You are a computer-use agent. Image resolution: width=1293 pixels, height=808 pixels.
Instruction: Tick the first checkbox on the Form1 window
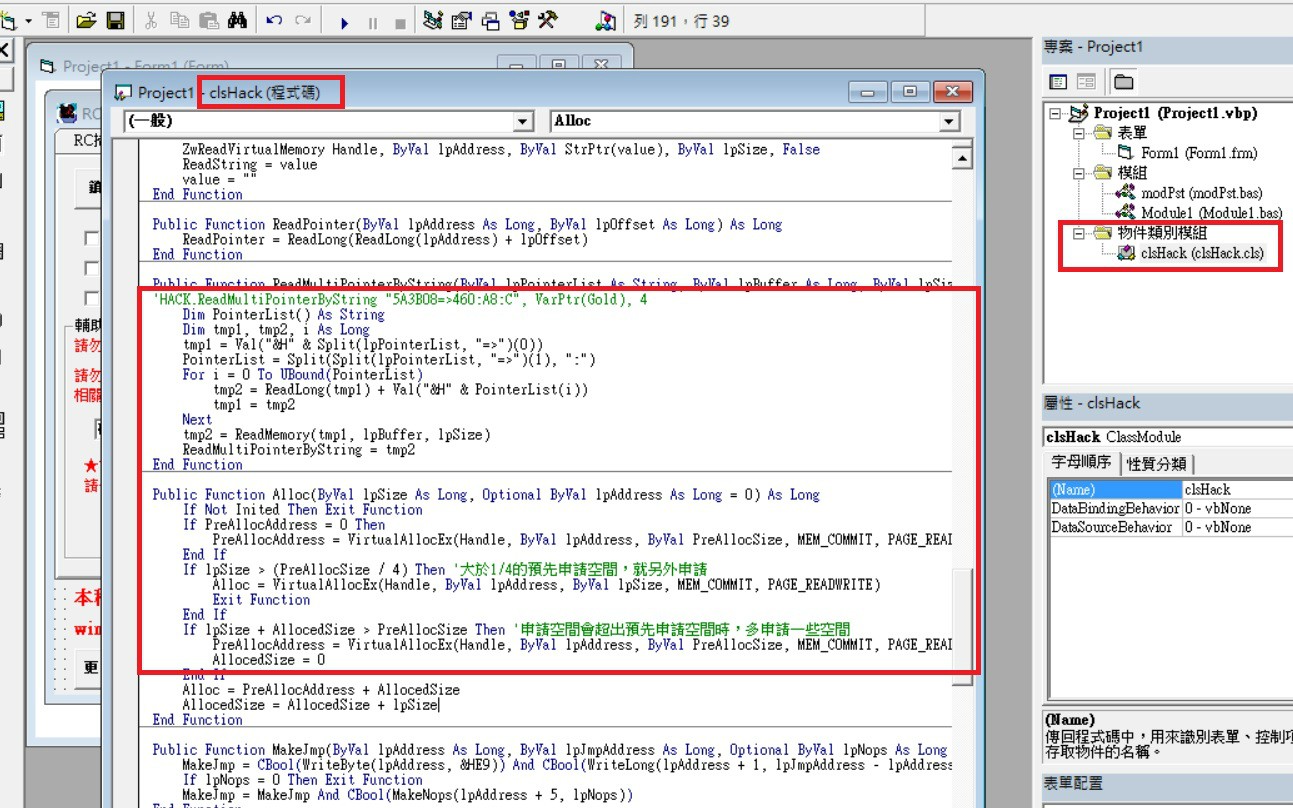point(91,238)
